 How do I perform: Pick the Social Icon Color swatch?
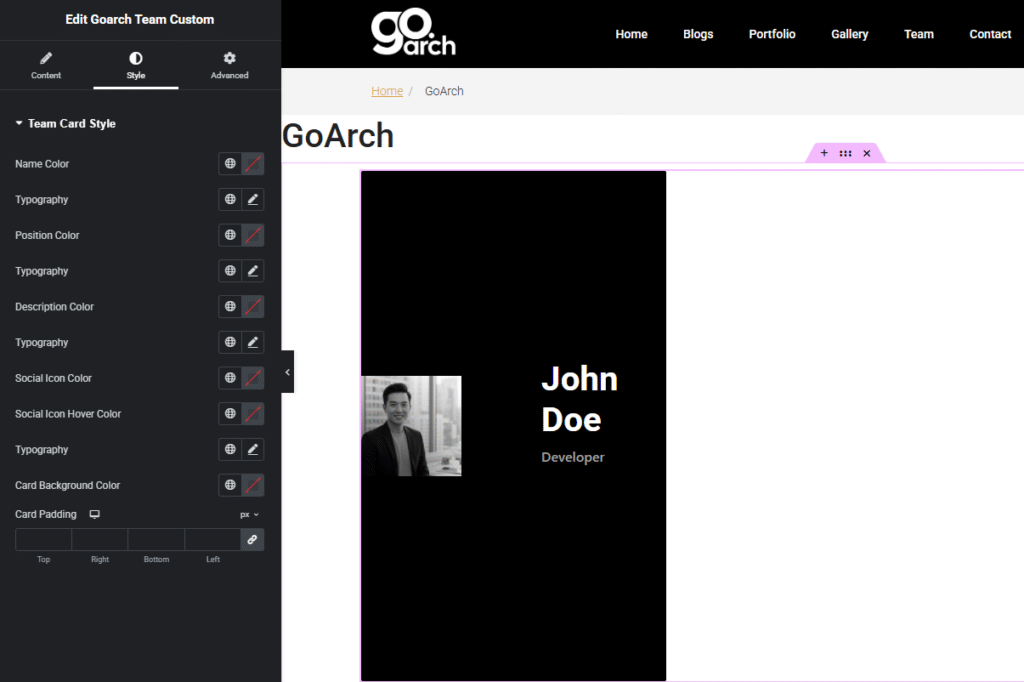tap(253, 378)
